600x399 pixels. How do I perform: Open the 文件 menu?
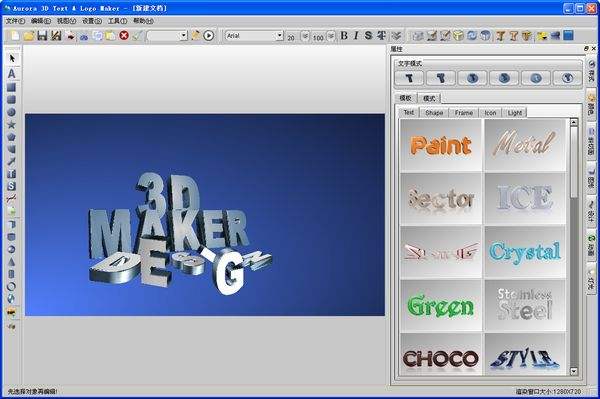click(x=15, y=21)
